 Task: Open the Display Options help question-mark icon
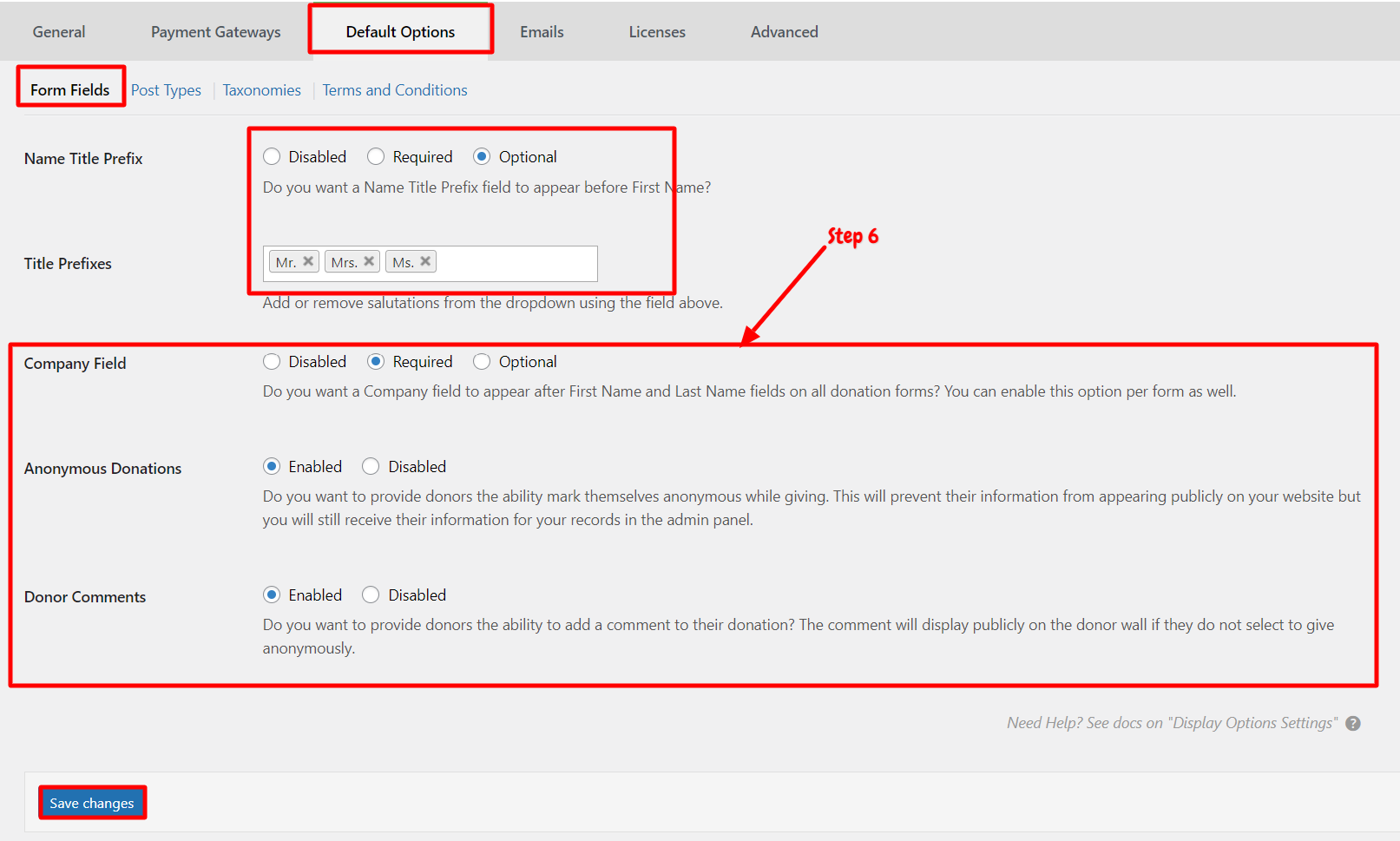pos(1353,723)
